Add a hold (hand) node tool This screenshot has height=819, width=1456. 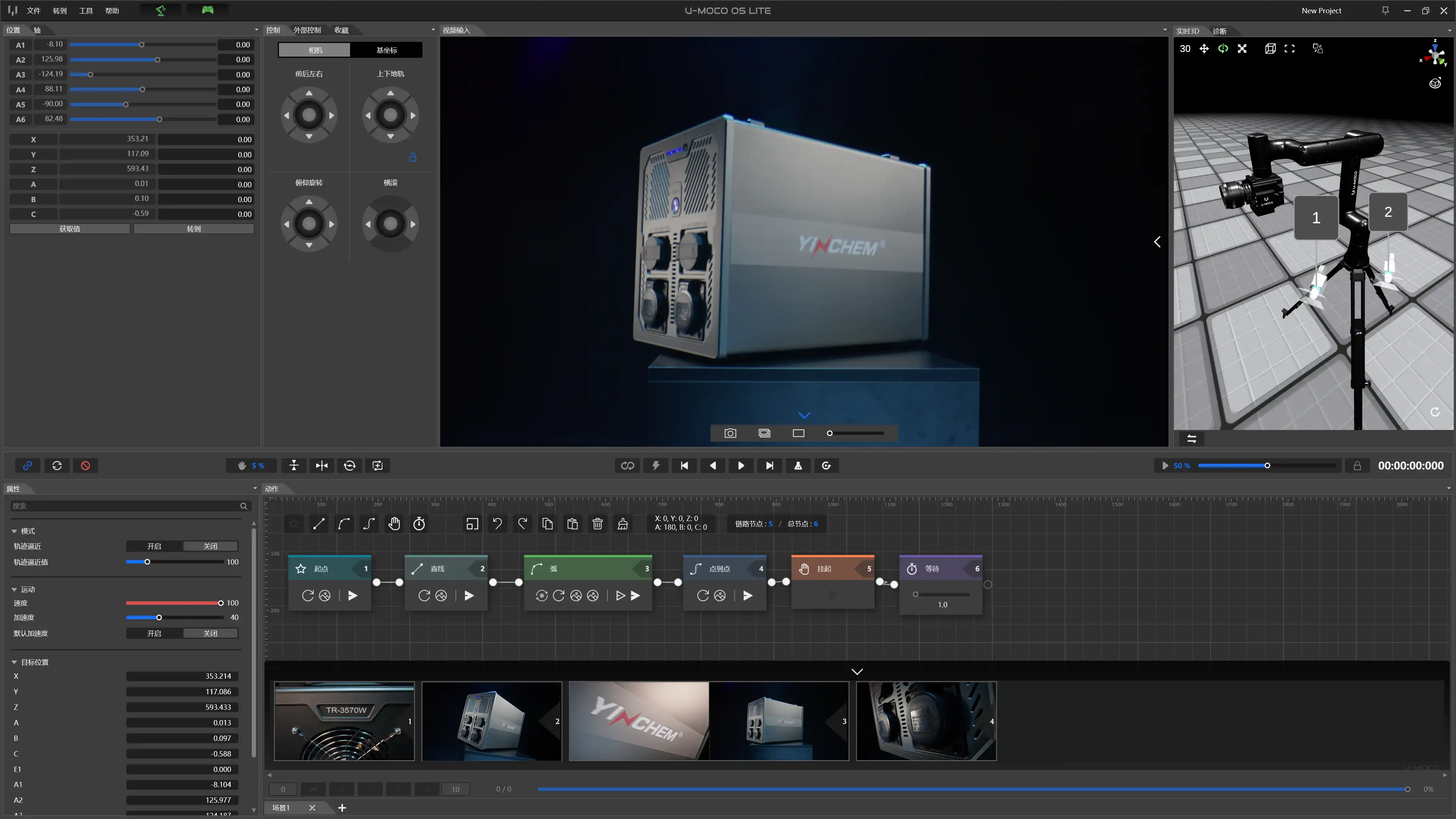[x=394, y=524]
